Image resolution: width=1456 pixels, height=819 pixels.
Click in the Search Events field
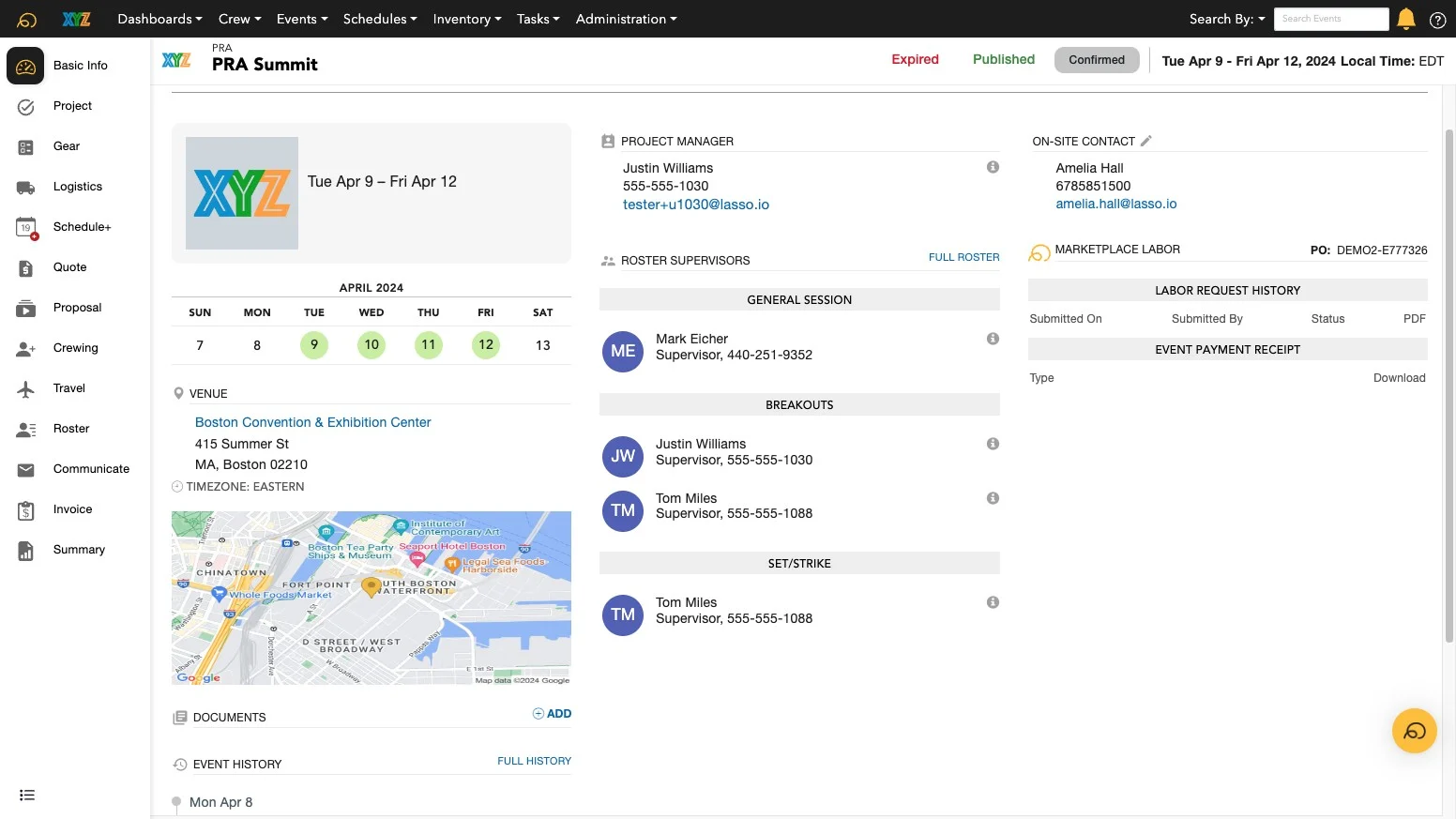point(1331,19)
